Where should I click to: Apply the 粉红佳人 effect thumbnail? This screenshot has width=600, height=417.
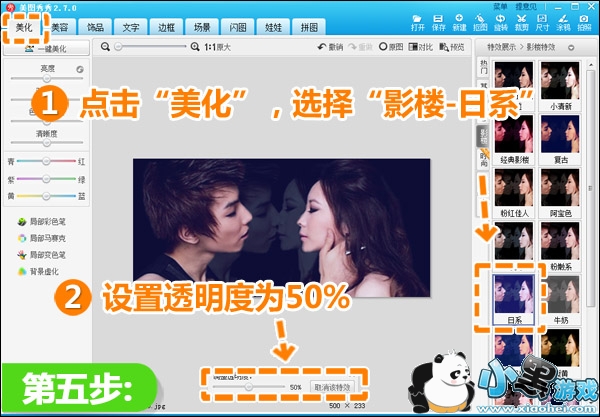coord(514,193)
